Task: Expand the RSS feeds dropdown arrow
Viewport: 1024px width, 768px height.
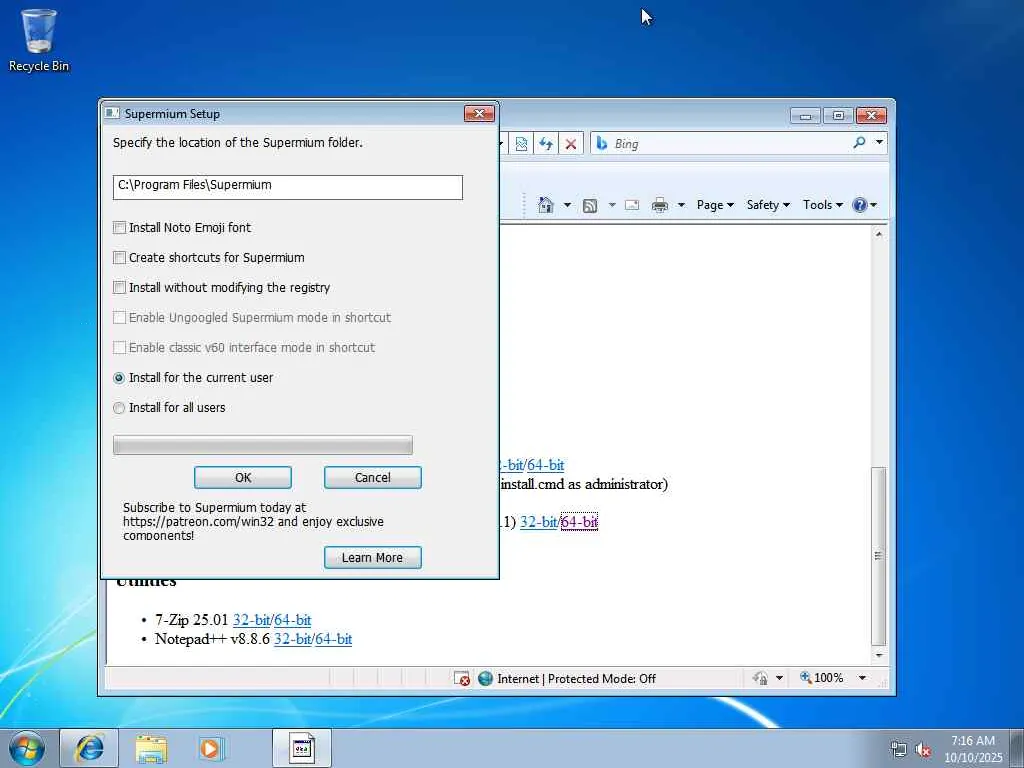Action: tap(612, 205)
